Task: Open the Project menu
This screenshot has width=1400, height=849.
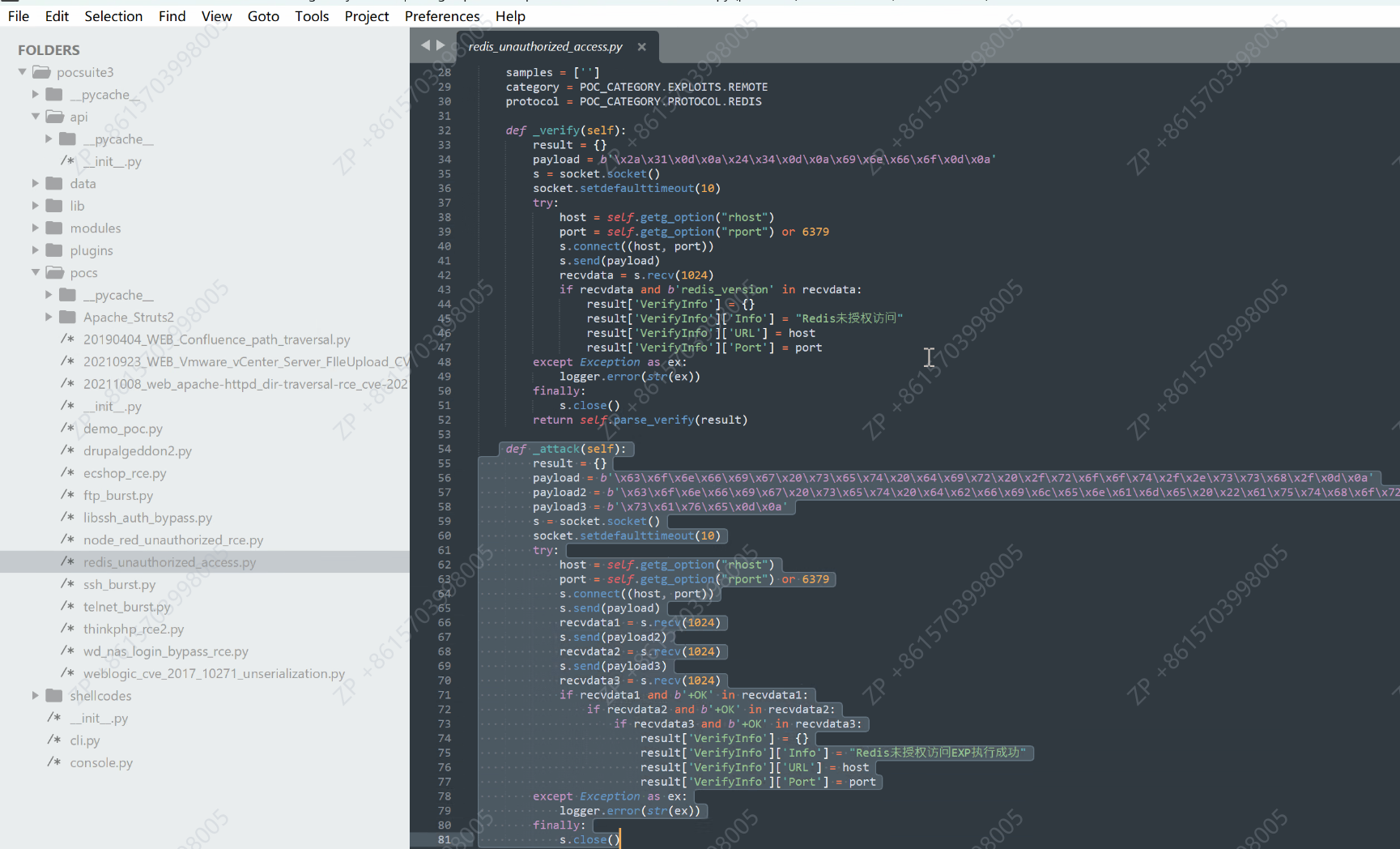Action: click(367, 16)
